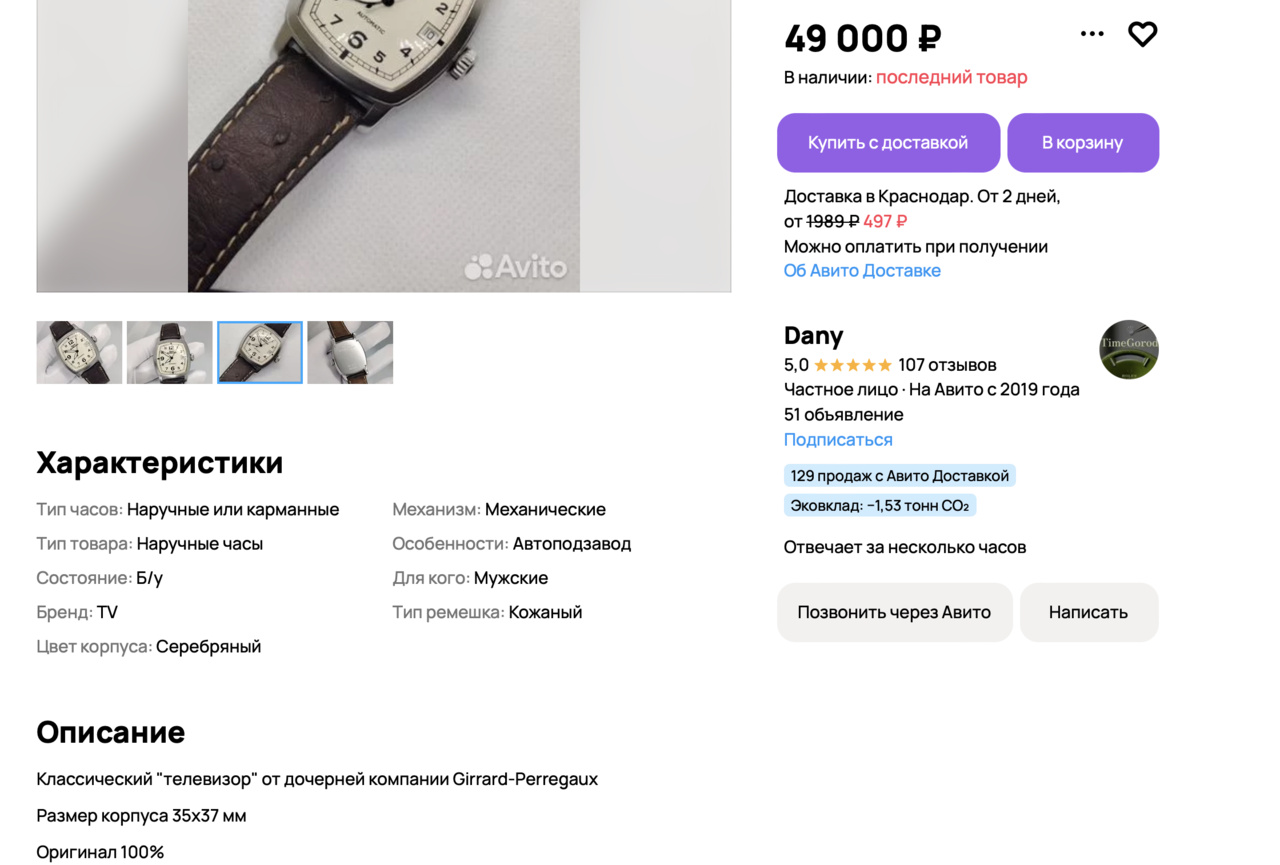View the "107 отзывов" reviews
Viewport: 1280px width, 865px height.
pyautogui.click(x=947, y=365)
